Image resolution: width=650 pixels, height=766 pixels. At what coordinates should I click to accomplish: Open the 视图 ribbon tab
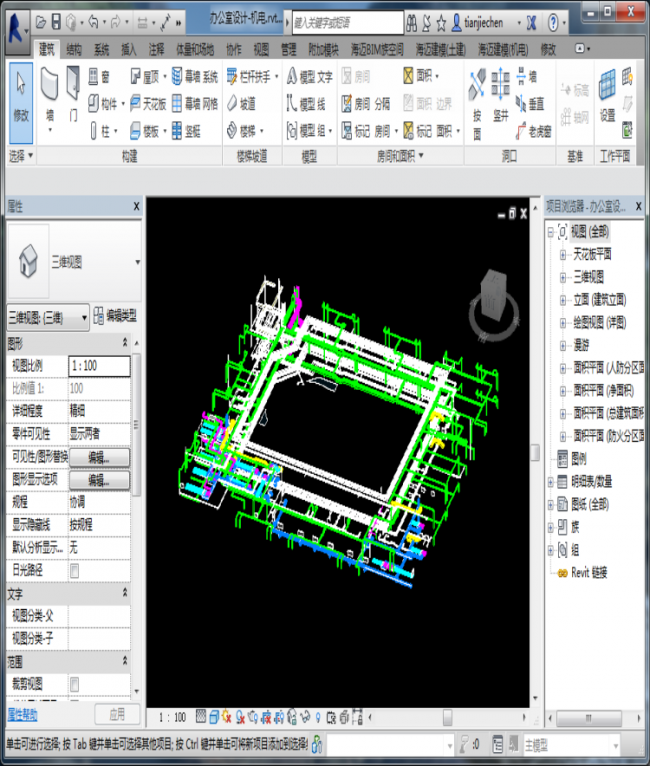pos(261,49)
